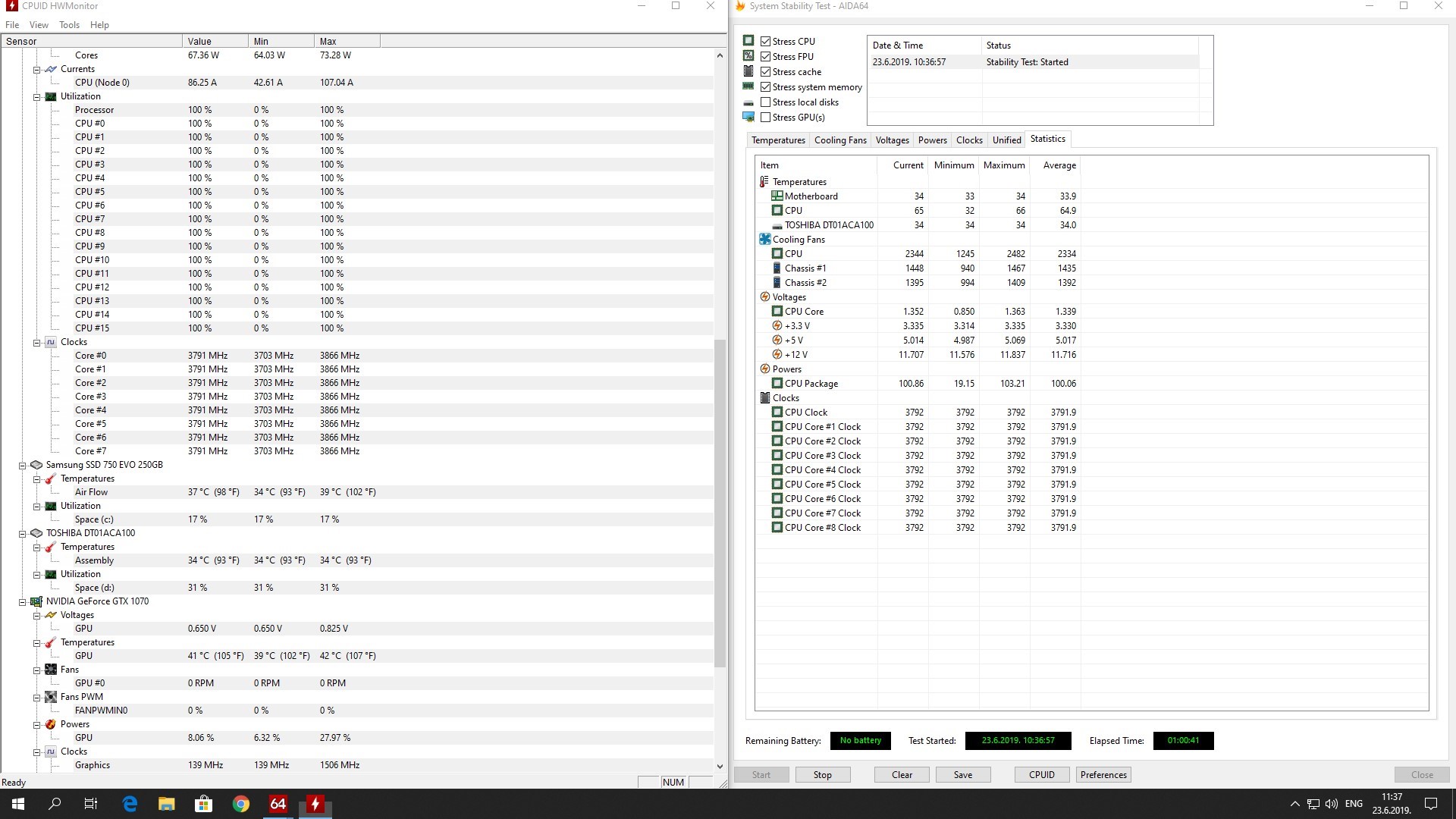Click the Fans PWM category icon
Image resolution: width=1456 pixels, height=819 pixels.
click(51, 697)
